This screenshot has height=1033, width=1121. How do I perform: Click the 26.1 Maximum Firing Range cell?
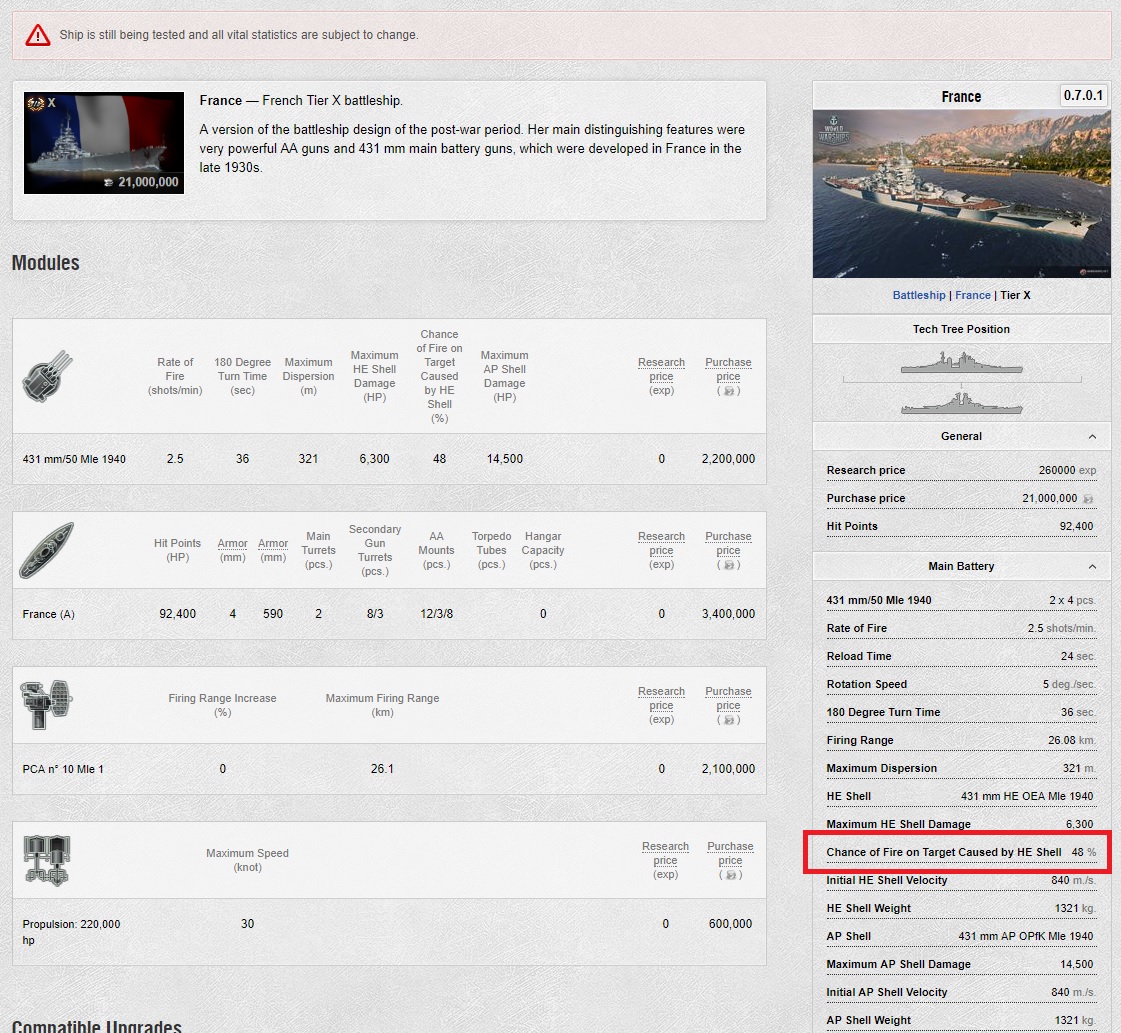(x=382, y=769)
